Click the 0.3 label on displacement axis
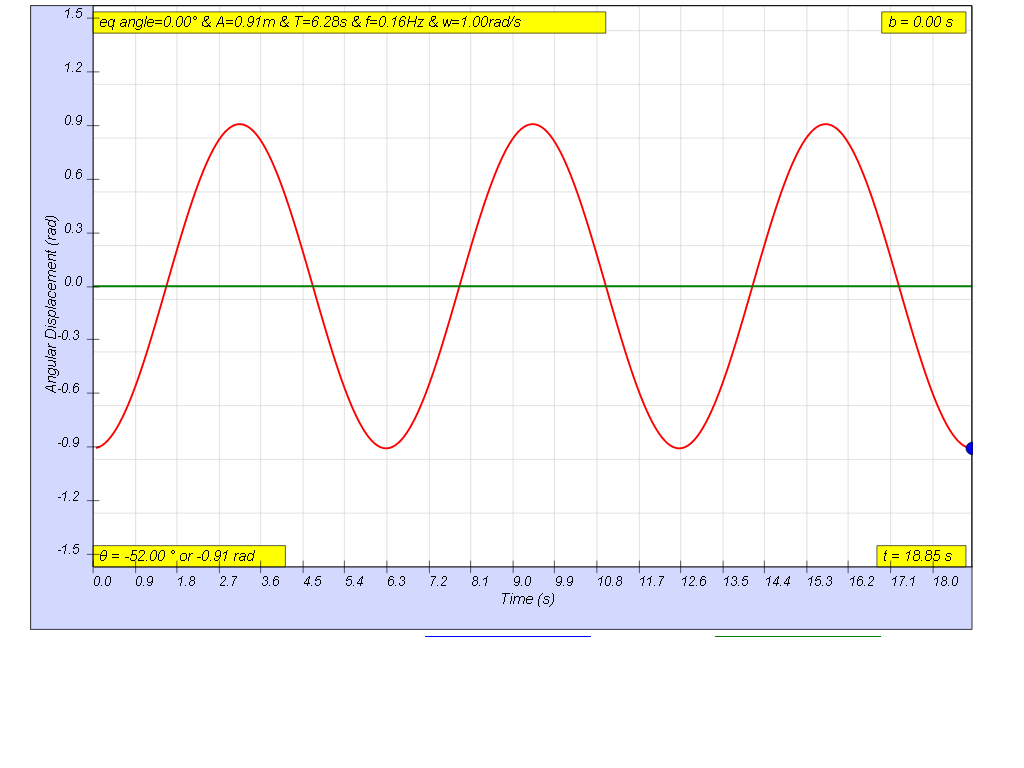Image resolution: width=1024 pixels, height=768 pixels. (74, 229)
